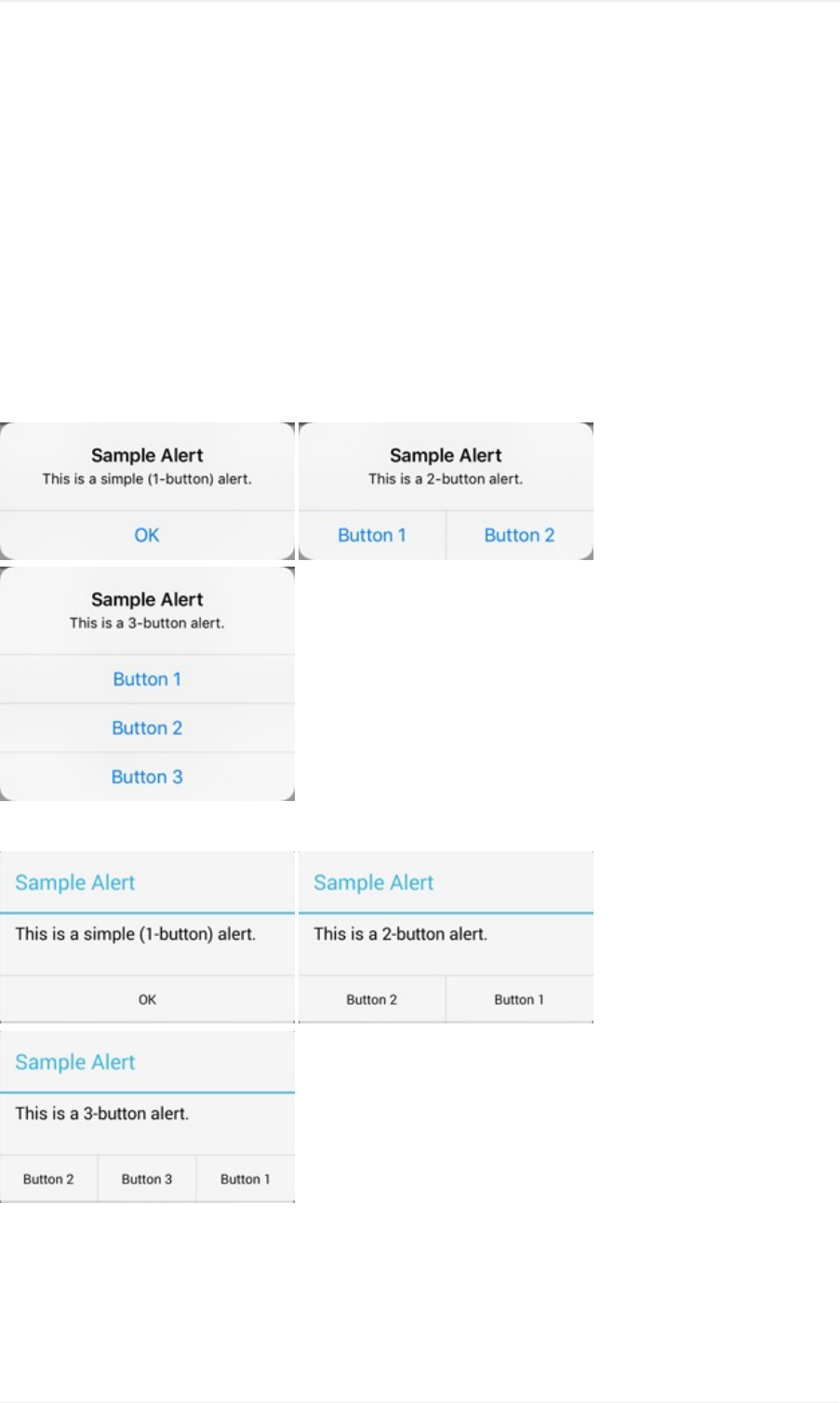Select Button 1 in teal-titled 3-button alert
The height and width of the screenshot is (1403, 840).
pyautogui.click(x=245, y=1179)
